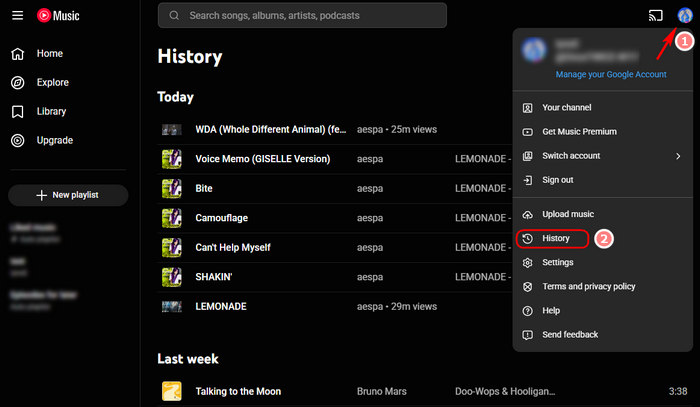700x407 pixels.
Task: Click the profile avatar at top right
Action: [x=685, y=15]
